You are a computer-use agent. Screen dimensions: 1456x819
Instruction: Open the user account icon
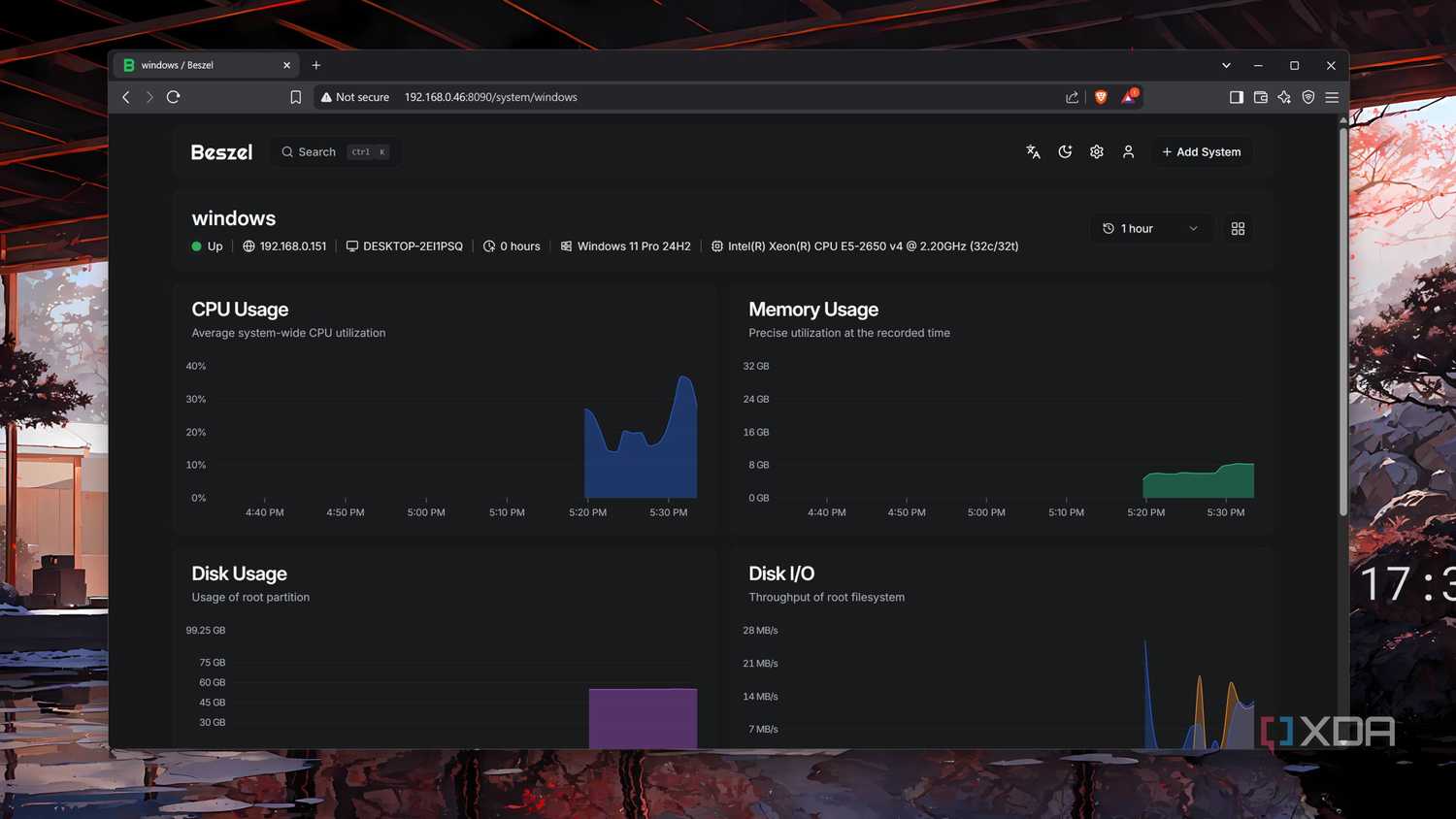1128,151
